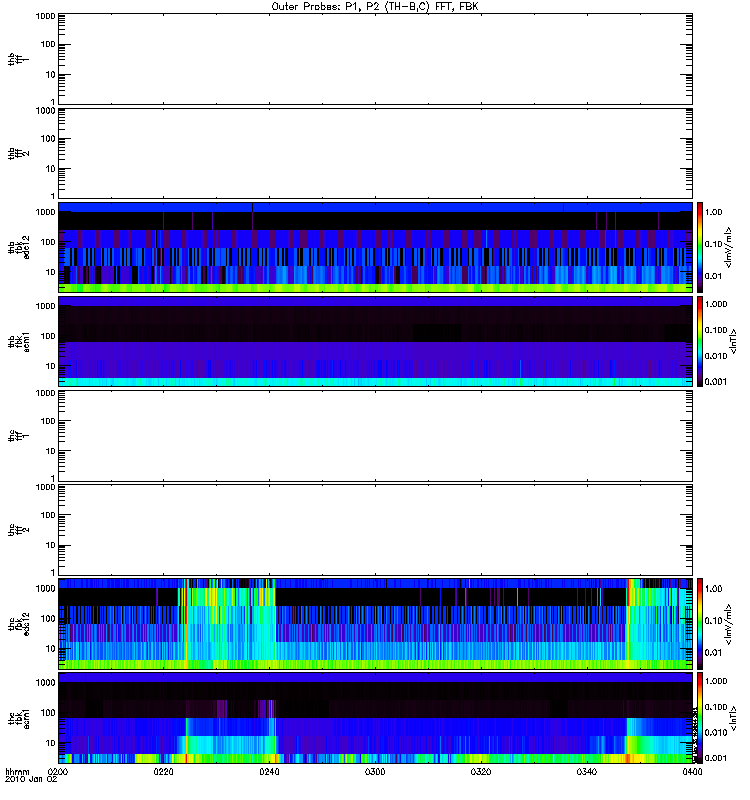Click the 0.01 value on thb edc12 color bar

713,276
